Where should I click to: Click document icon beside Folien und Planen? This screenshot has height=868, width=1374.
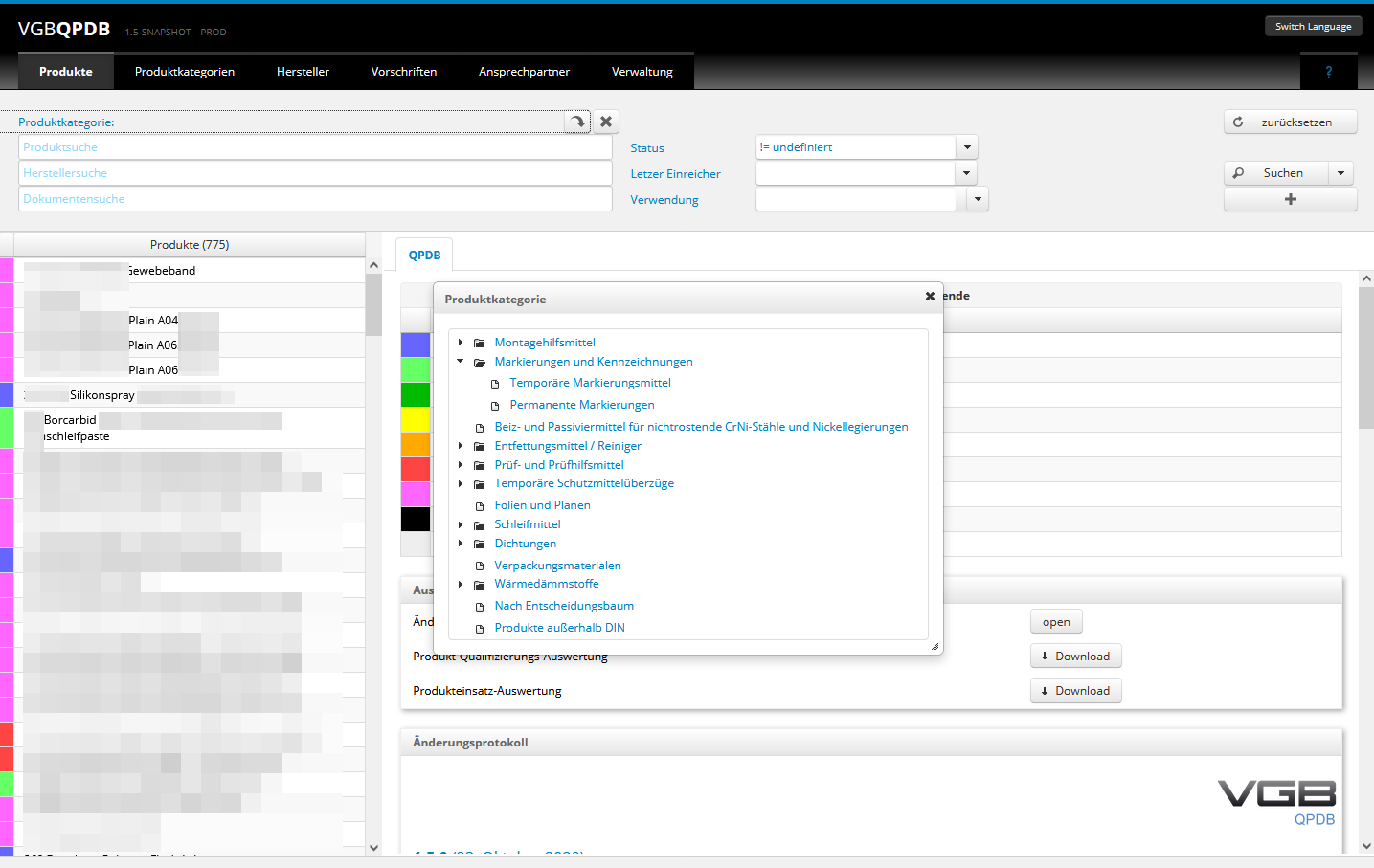(x=480, y=506)
